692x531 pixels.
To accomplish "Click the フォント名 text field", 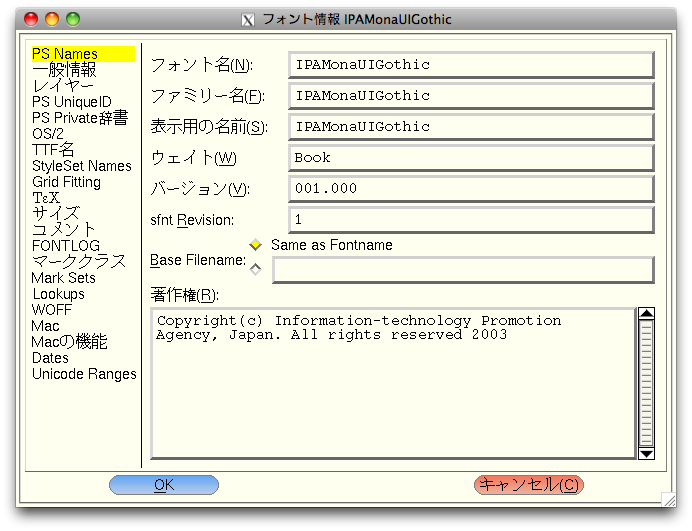I will [471, 65].
